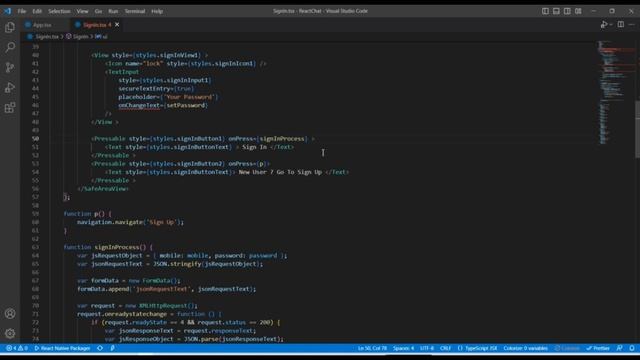Open the File menu
640x360 pixels.
[22, 11]
